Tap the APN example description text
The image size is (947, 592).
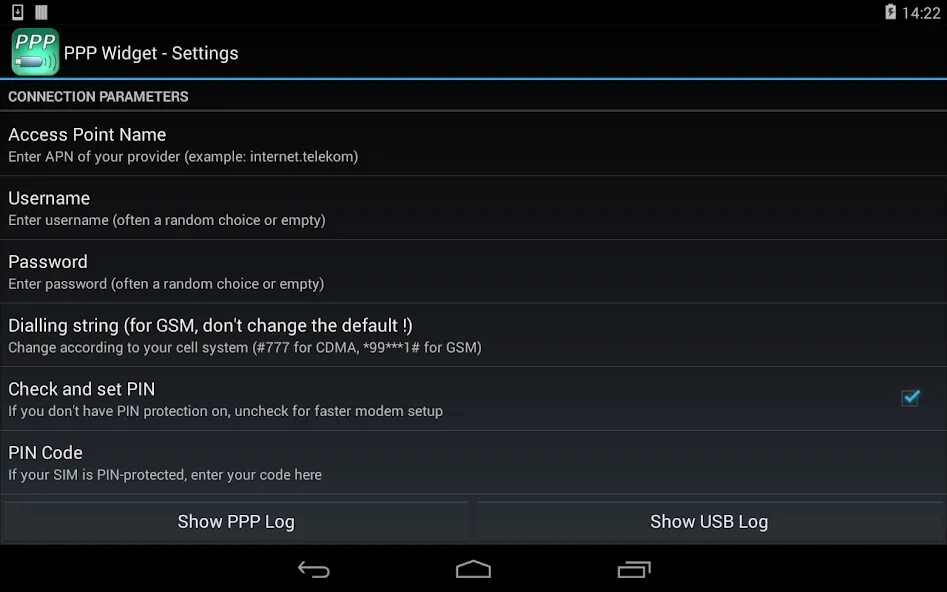tap(183, 156)
